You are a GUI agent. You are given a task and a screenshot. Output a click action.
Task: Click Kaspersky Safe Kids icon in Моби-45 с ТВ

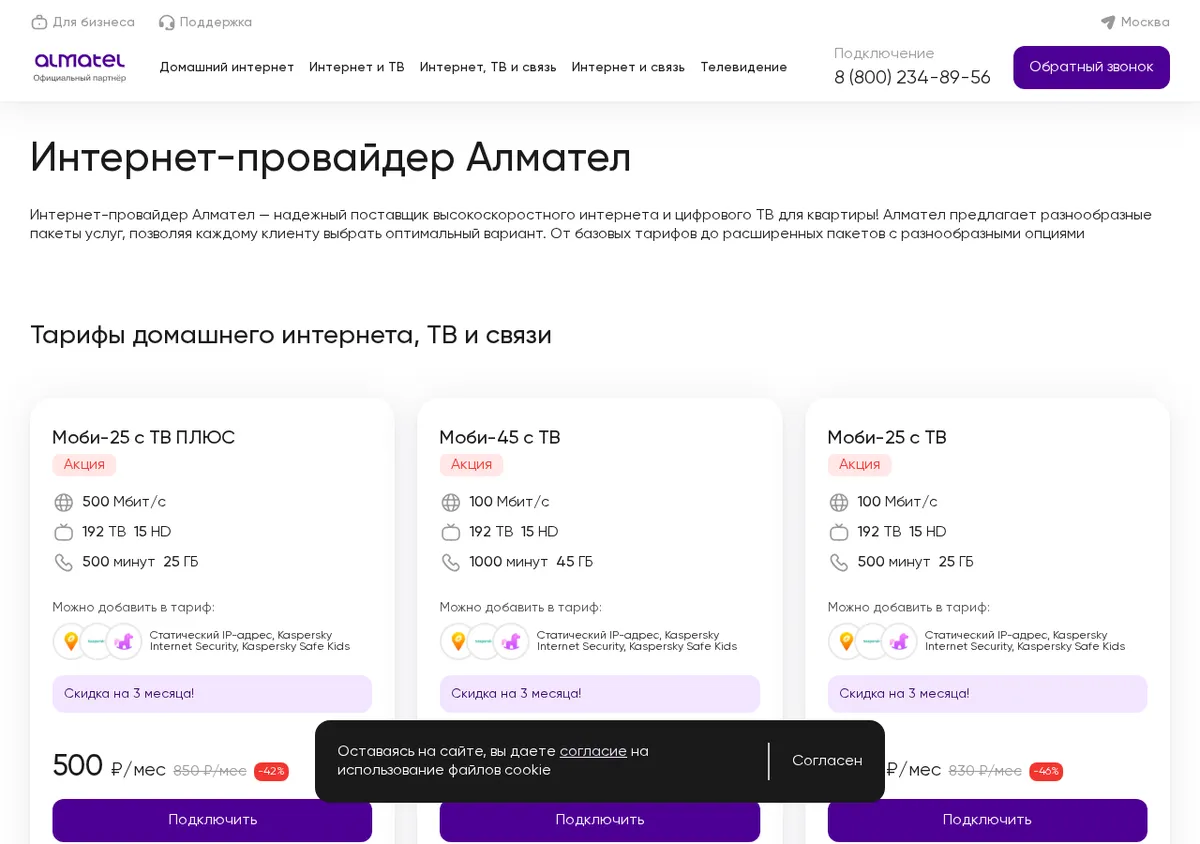coord(511,641)
